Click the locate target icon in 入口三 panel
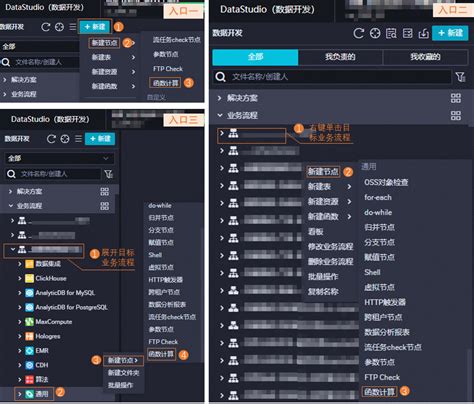This screenshot has width=474, height=404. (x=65, y=139)
